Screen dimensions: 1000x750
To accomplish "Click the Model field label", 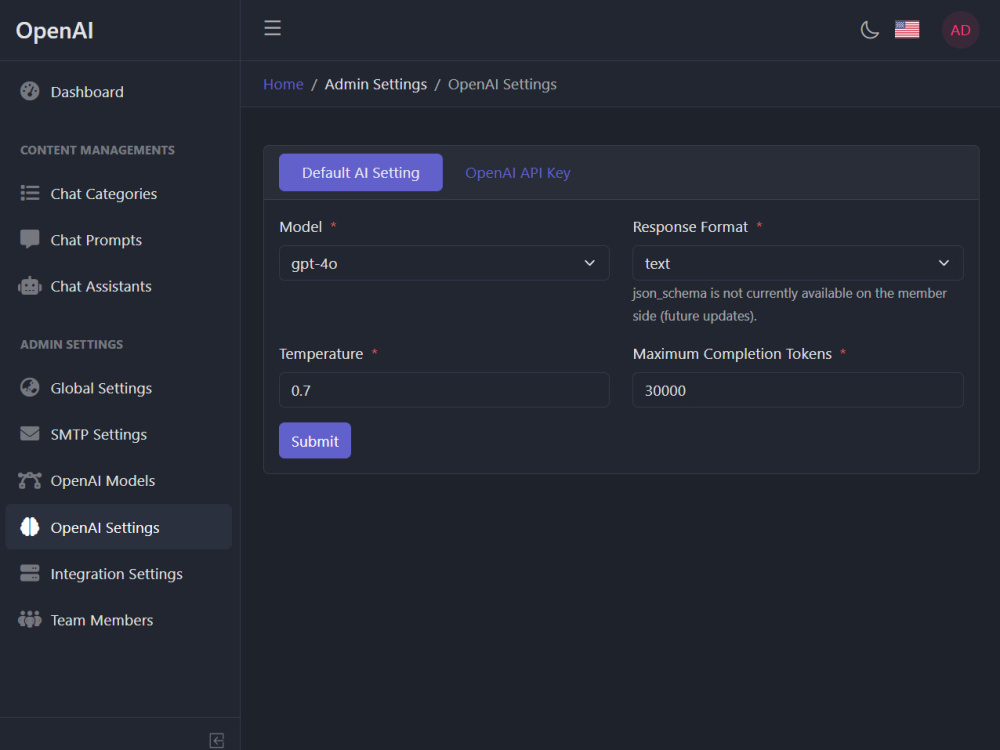I will 300,227.
